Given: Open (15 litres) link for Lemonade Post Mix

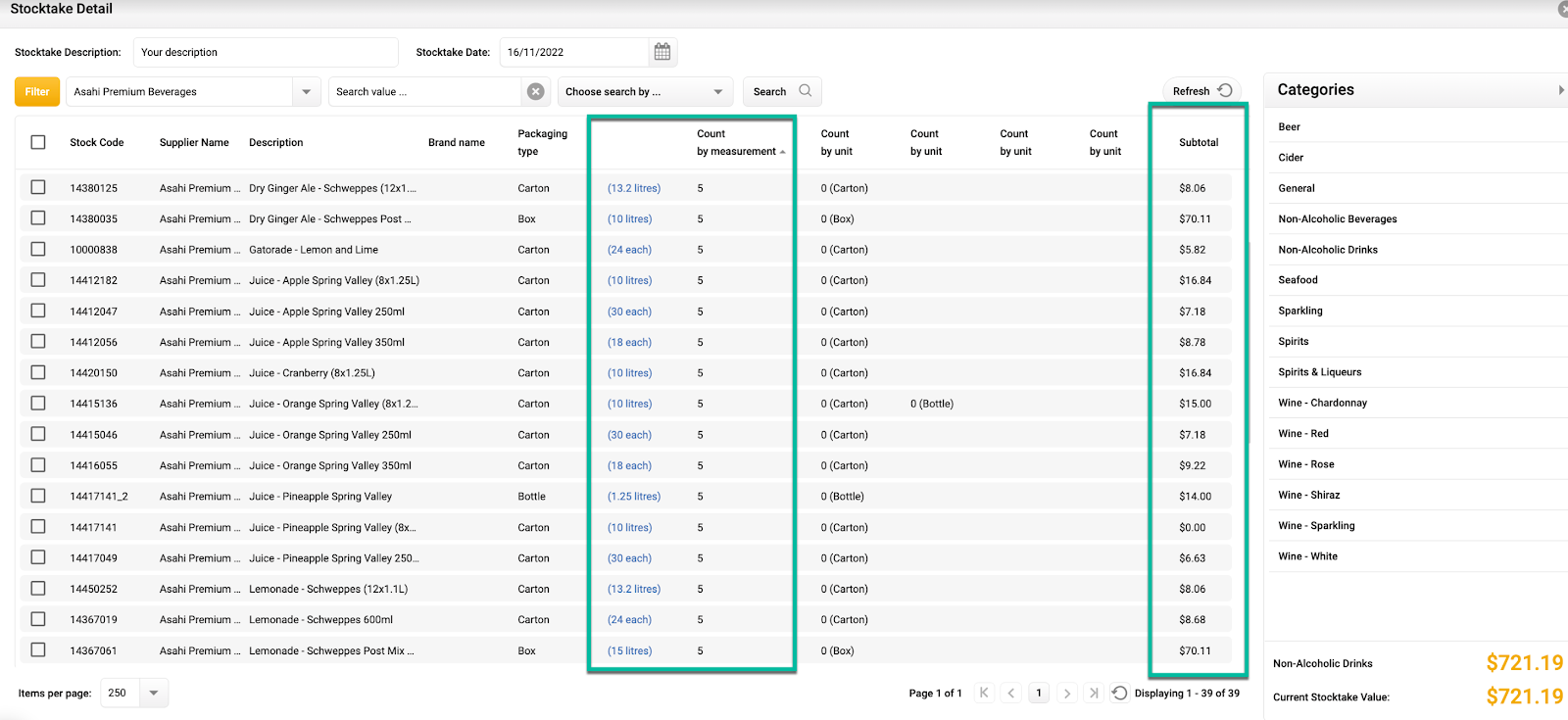Looking at the screenshot, I should click(x=629, y=650).
